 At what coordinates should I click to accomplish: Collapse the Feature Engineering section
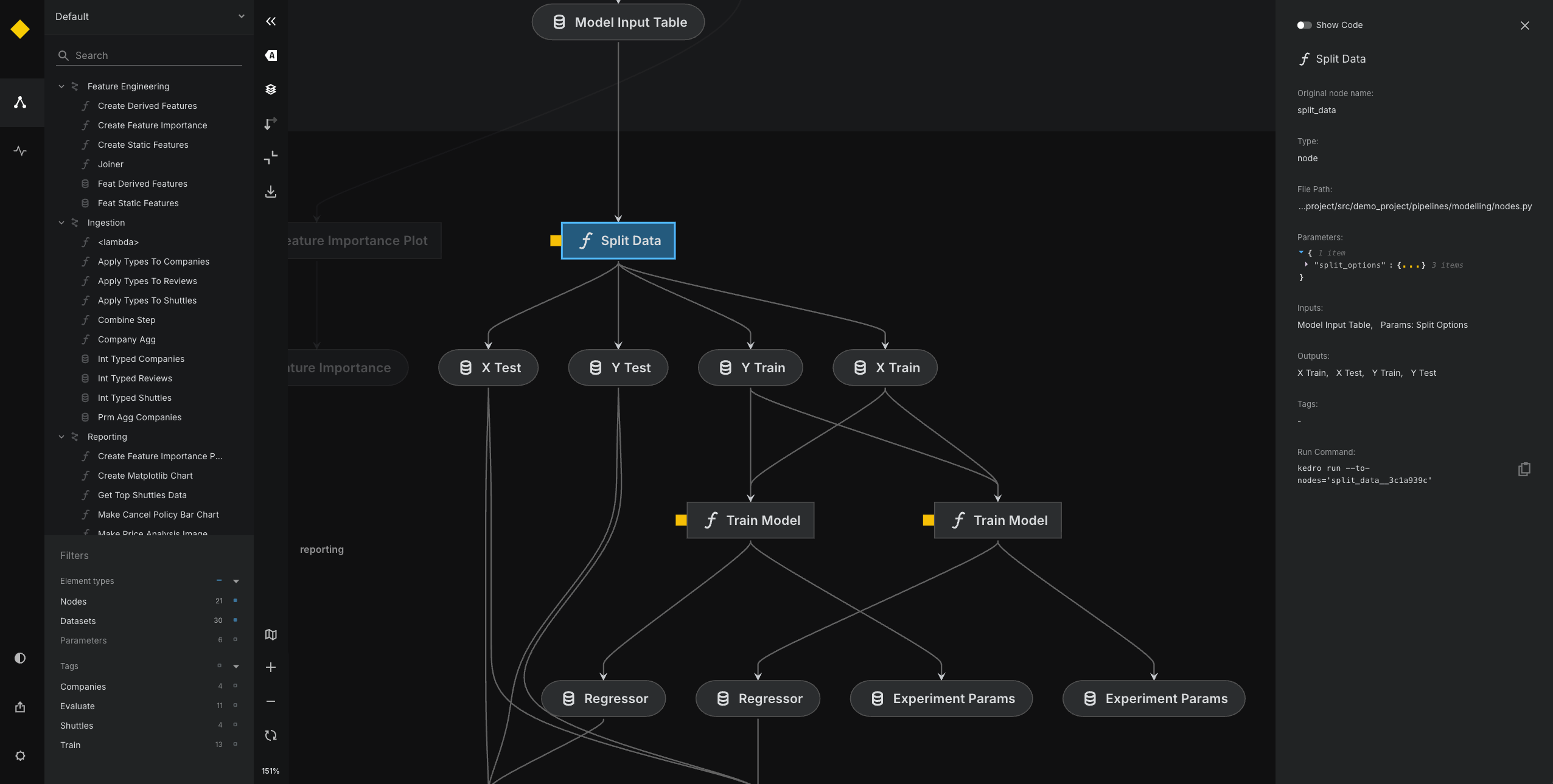61,86
